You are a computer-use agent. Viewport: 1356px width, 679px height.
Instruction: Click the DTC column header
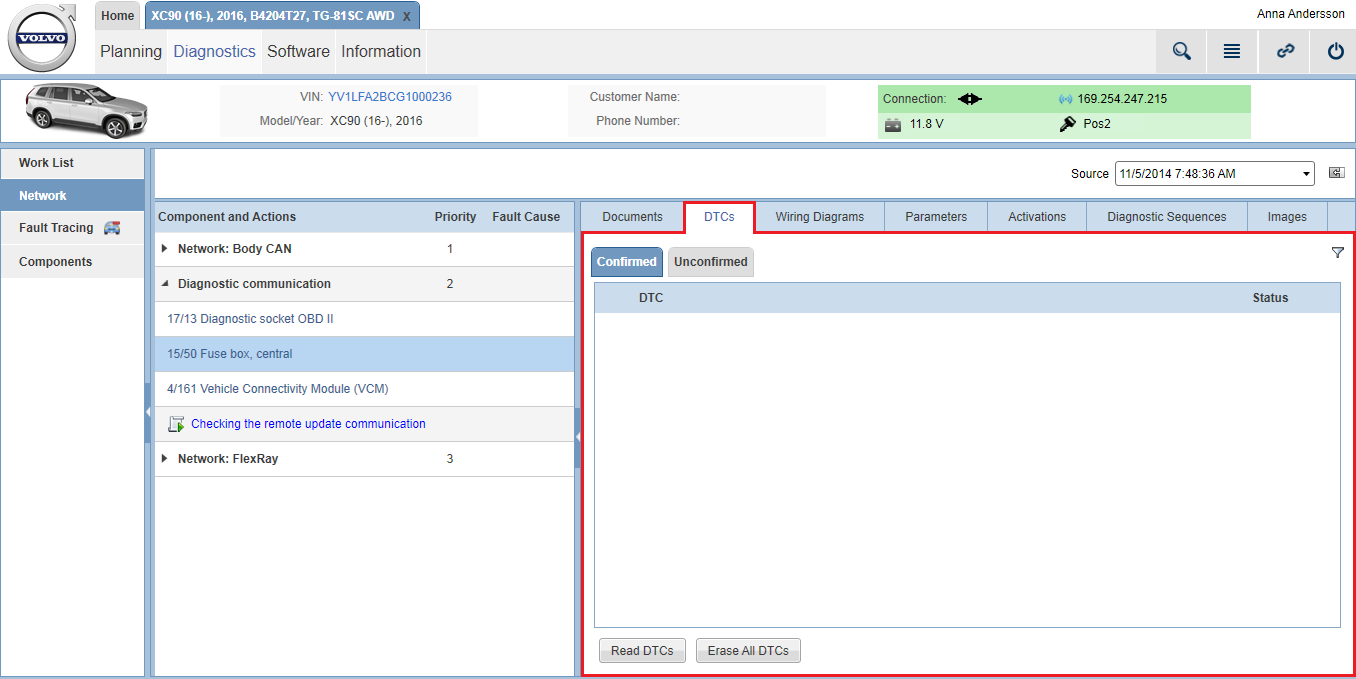click(x=651, y=298)
